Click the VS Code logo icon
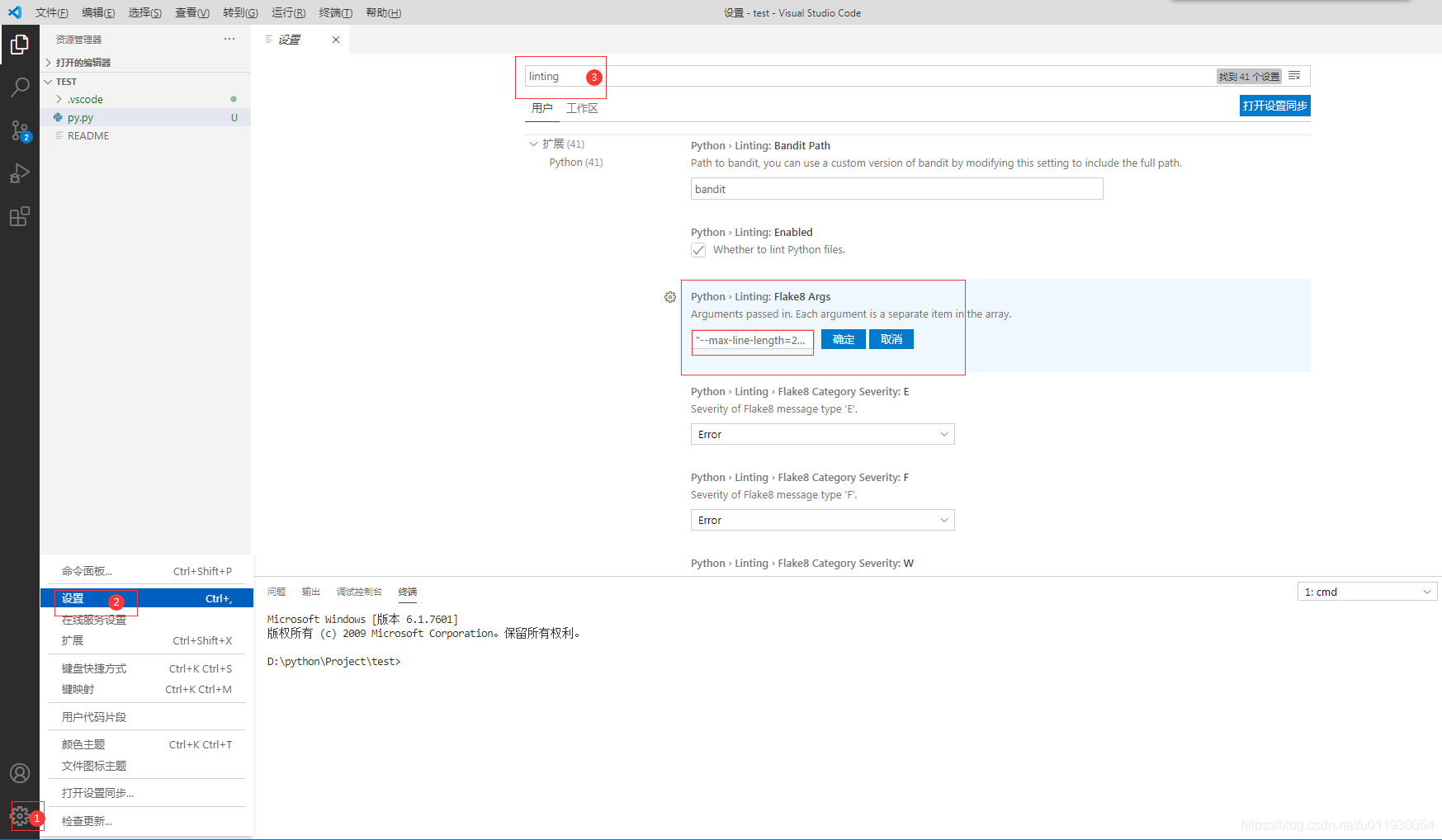 [x=14, y=12]
